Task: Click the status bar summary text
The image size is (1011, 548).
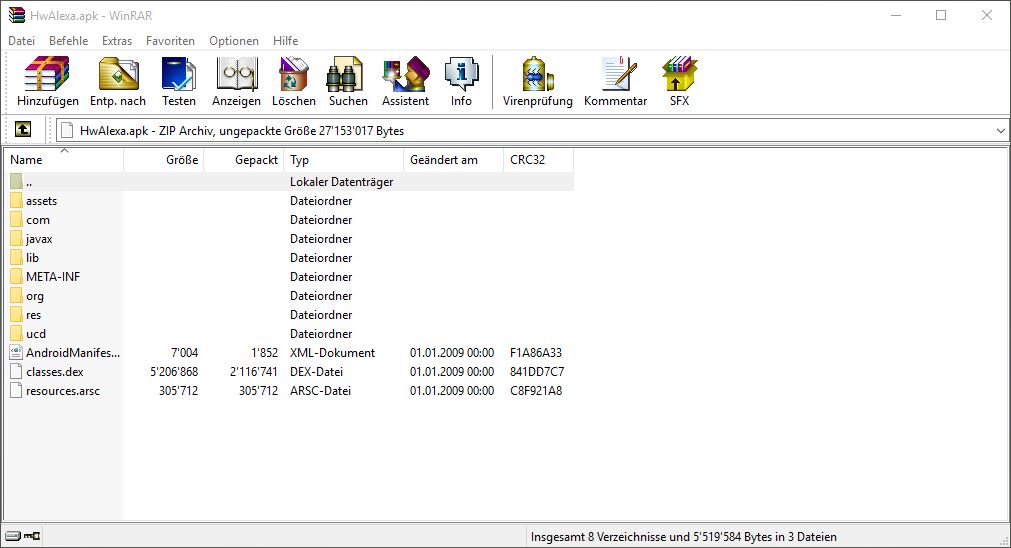Action: coord(683,536)
